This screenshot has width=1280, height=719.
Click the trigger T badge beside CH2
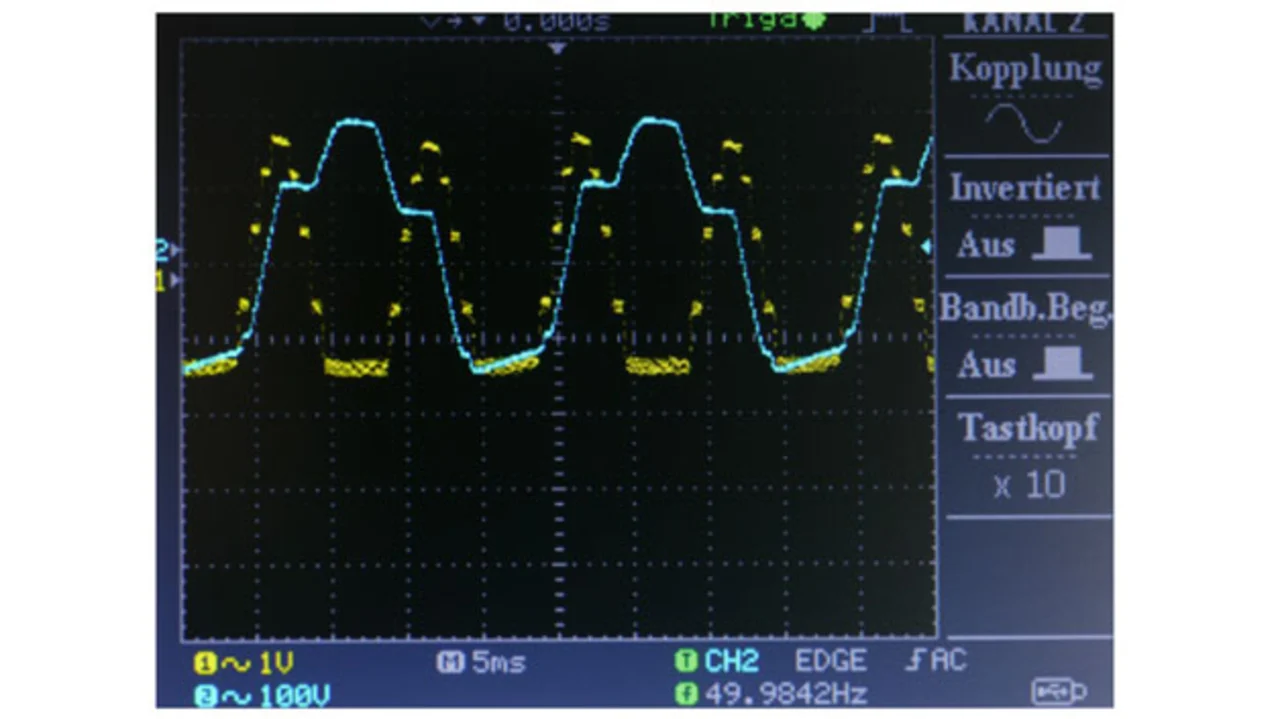coord(686,661)
